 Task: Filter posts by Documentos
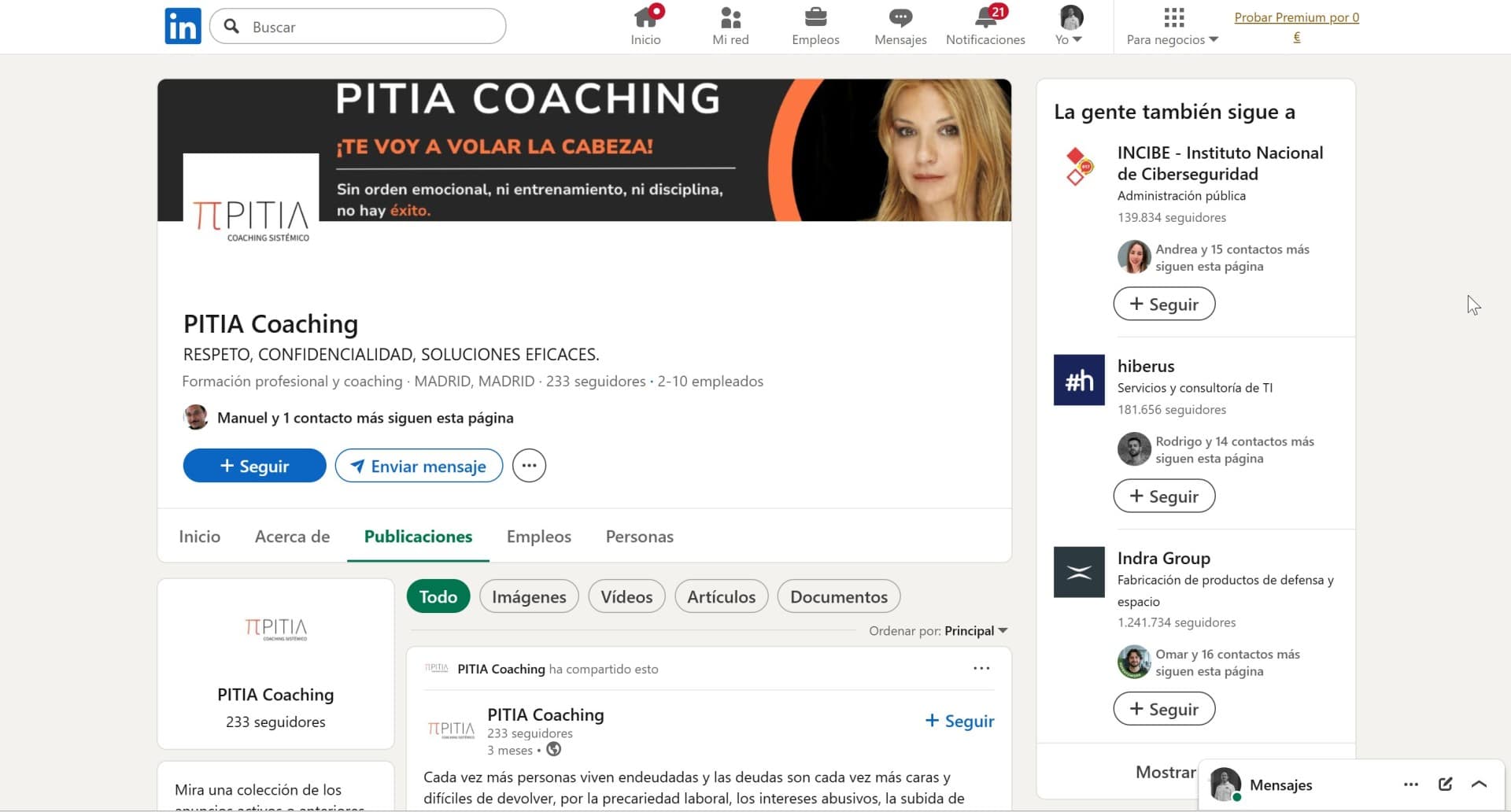(x=839, y=596)
